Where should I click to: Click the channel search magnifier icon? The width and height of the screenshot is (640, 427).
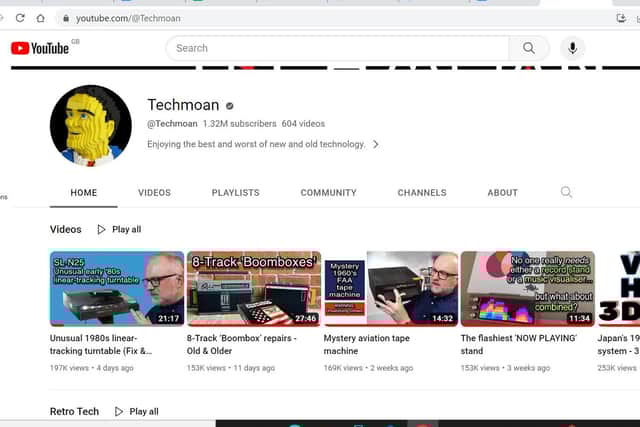pos(566,192)
